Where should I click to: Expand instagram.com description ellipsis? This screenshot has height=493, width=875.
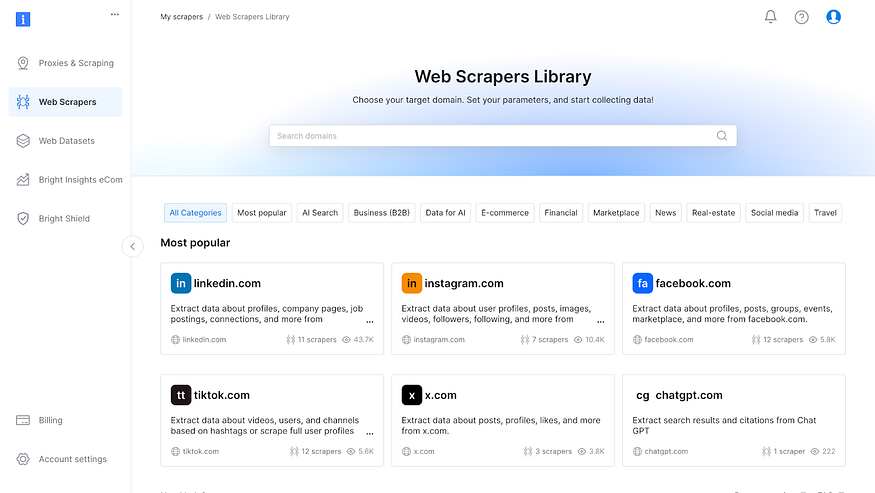(601, 321)
